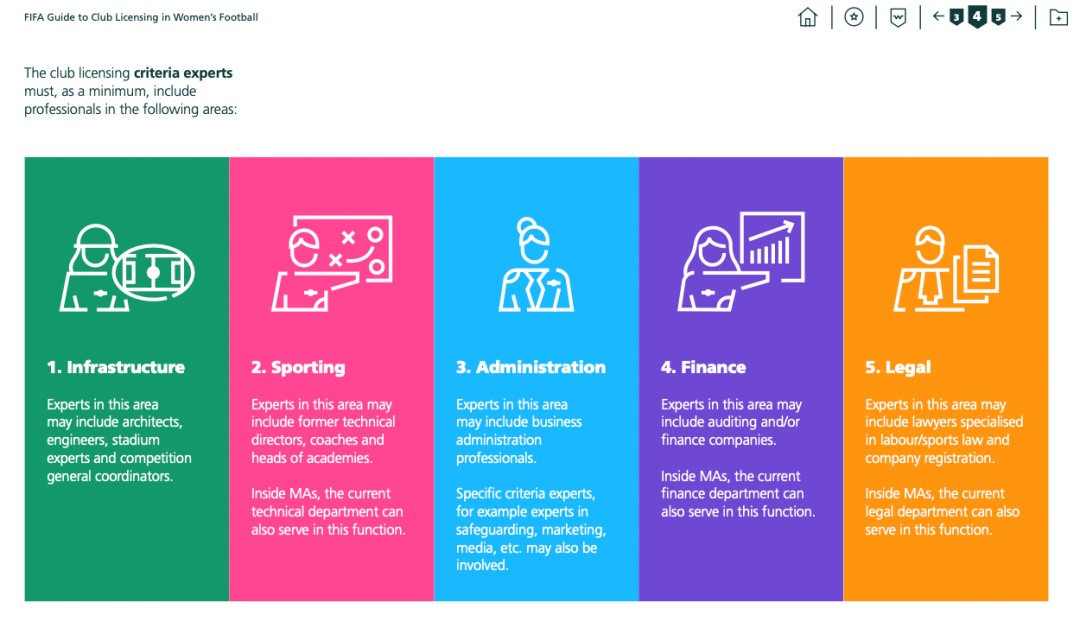Image resolution: width=1080 pixels, height=634 pixels.
Task: Jump to chapter 5 badge
Action: (x=998, y=17)
